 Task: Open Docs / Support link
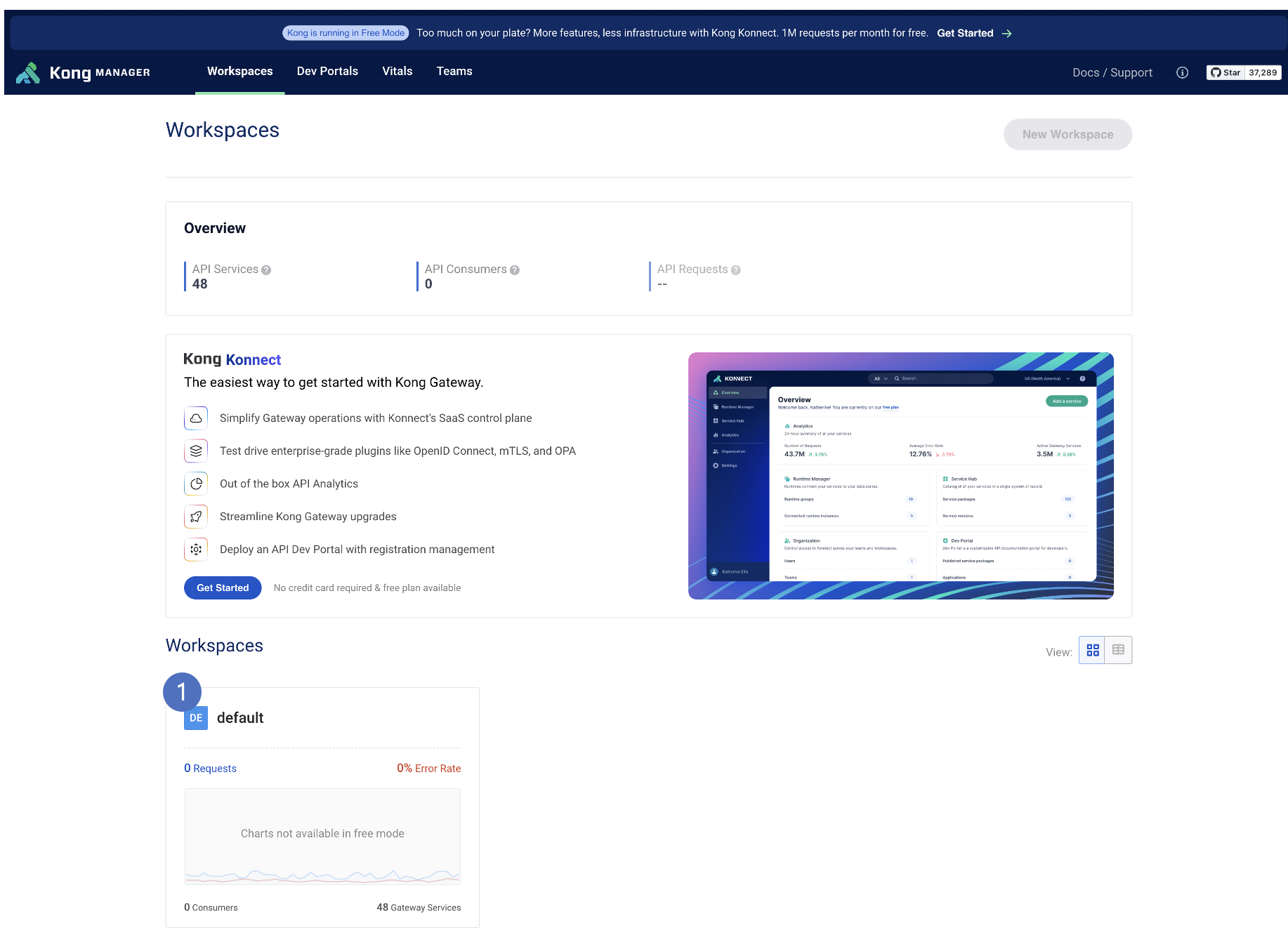(1112, 72)
